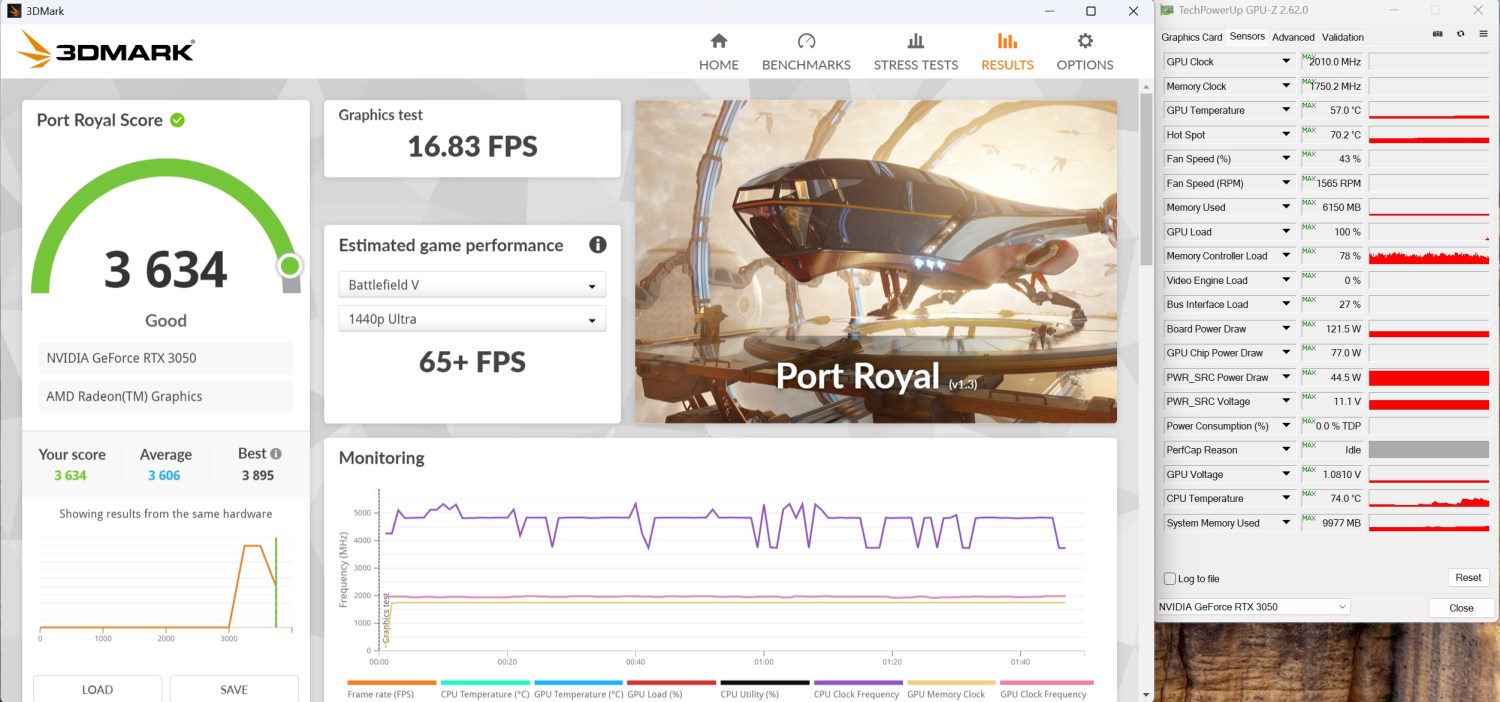This screenshot has width=1500, height=702.
Task: Expand Hot Spot sensor dropdown arrow
Action: [x=1286, y=135]
